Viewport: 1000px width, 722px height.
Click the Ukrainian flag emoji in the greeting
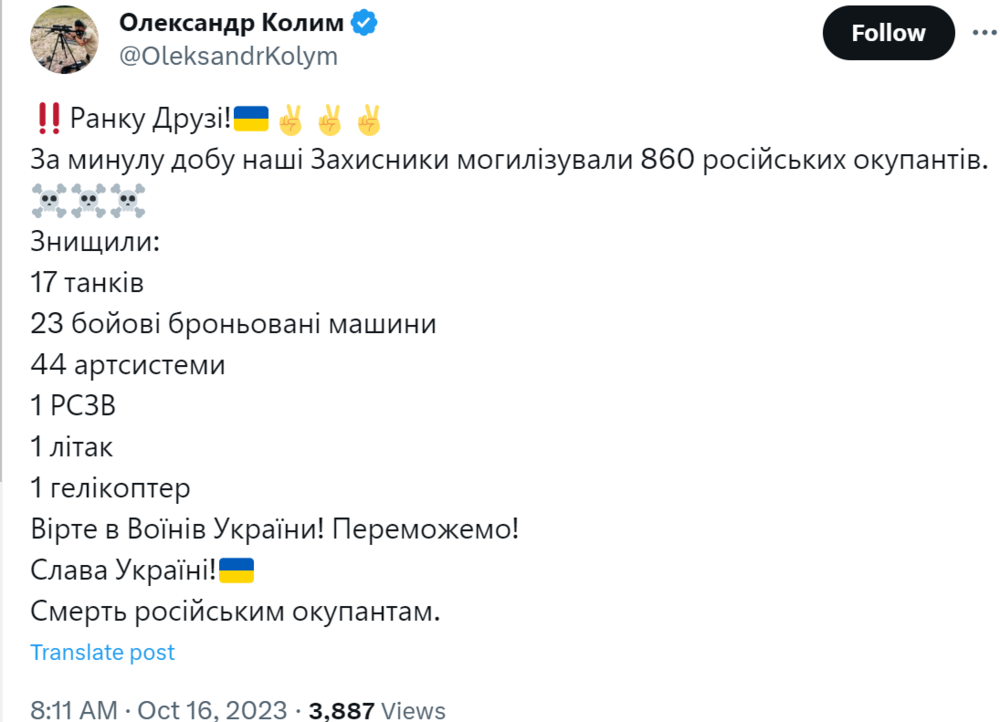[250, 117]
